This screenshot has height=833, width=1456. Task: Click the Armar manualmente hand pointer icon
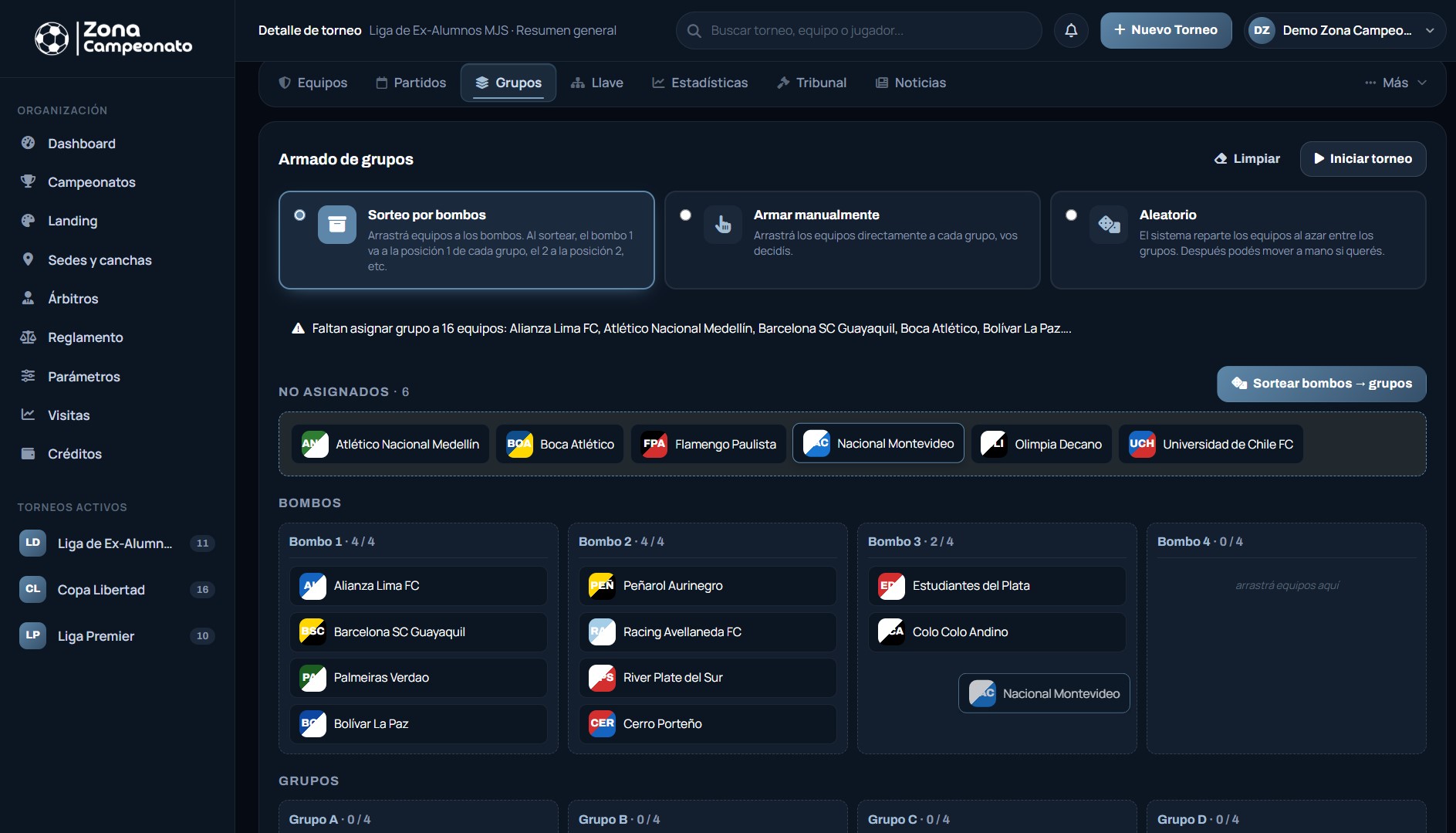click(723, 225)
